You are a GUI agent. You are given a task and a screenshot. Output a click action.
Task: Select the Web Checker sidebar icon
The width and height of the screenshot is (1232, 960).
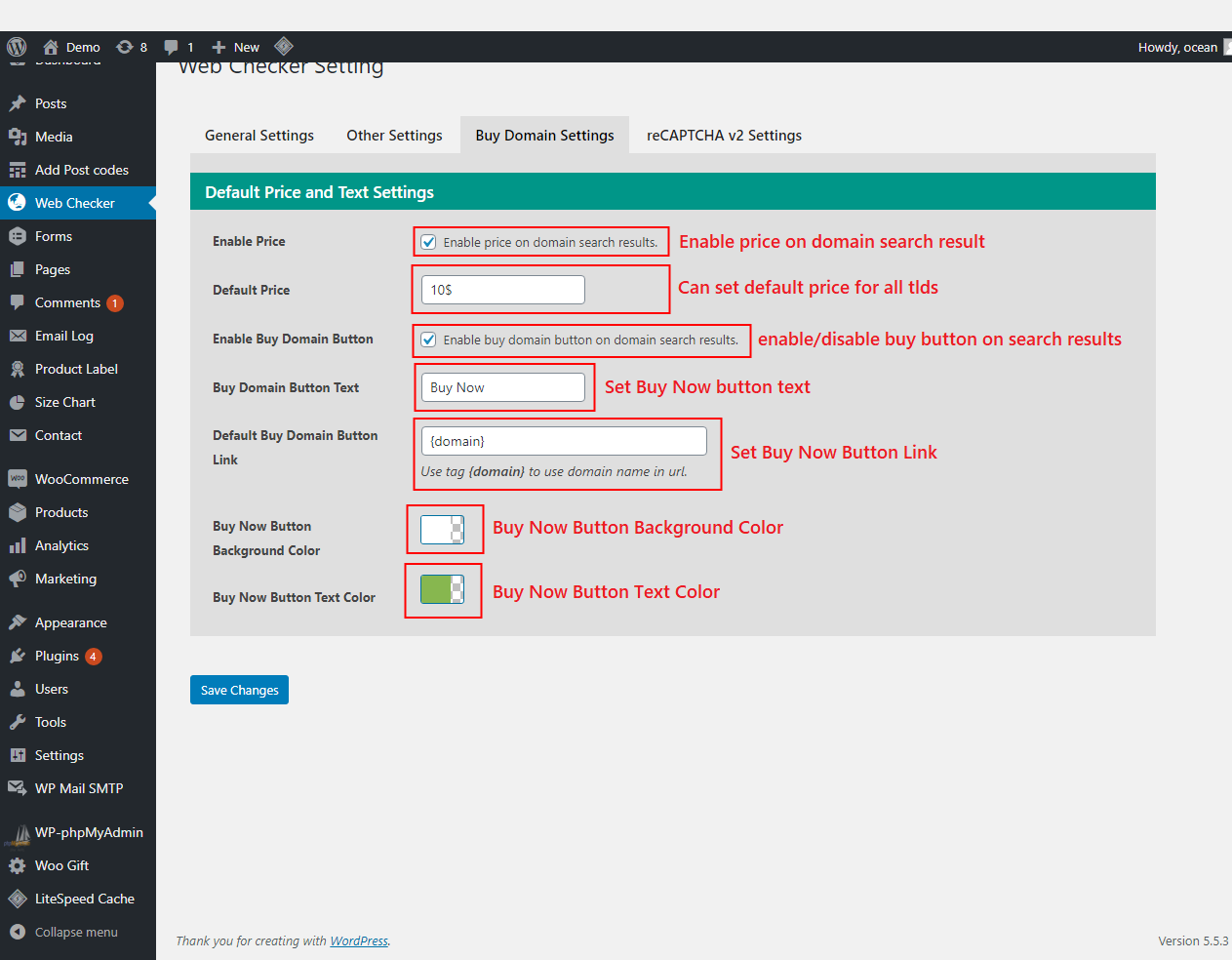[20, 202]
